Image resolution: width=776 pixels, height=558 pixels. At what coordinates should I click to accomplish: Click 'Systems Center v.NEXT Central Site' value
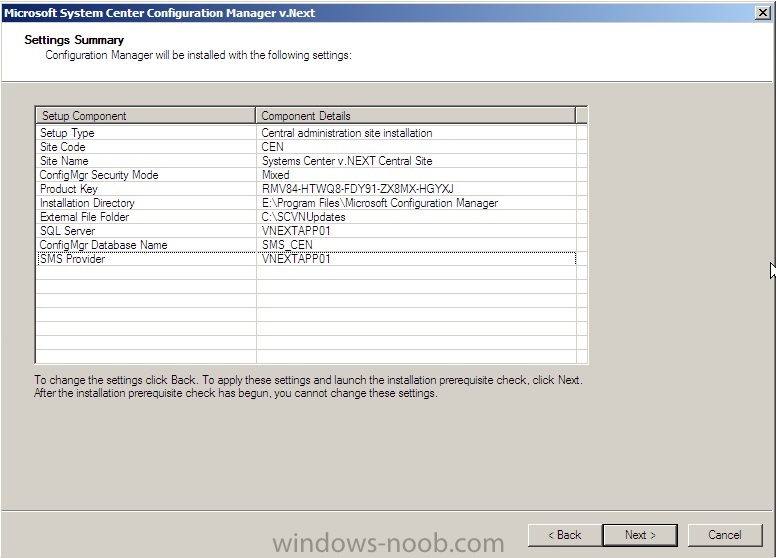tap(346, 161)
